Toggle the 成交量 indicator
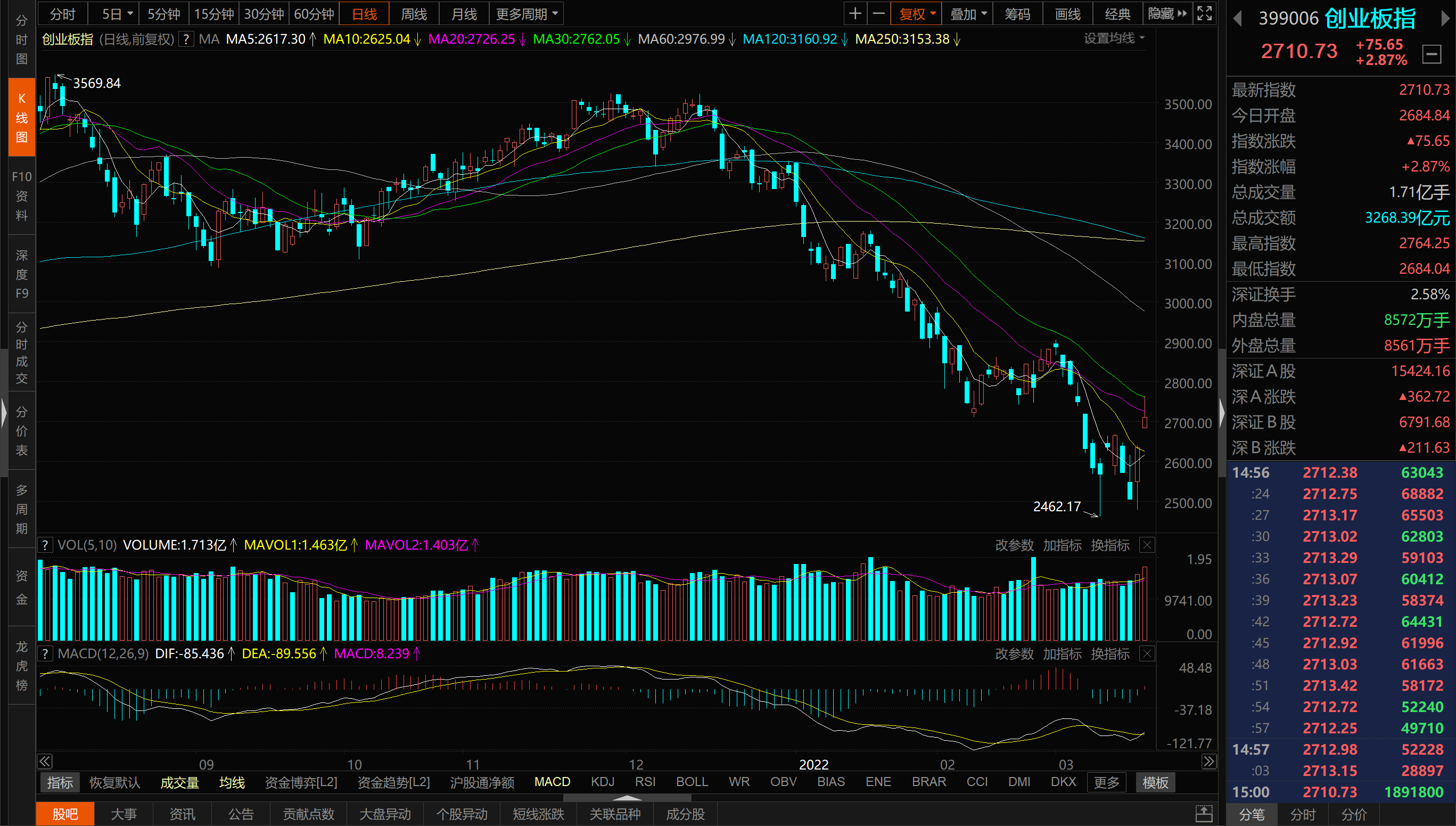 (x=179, y=782)
